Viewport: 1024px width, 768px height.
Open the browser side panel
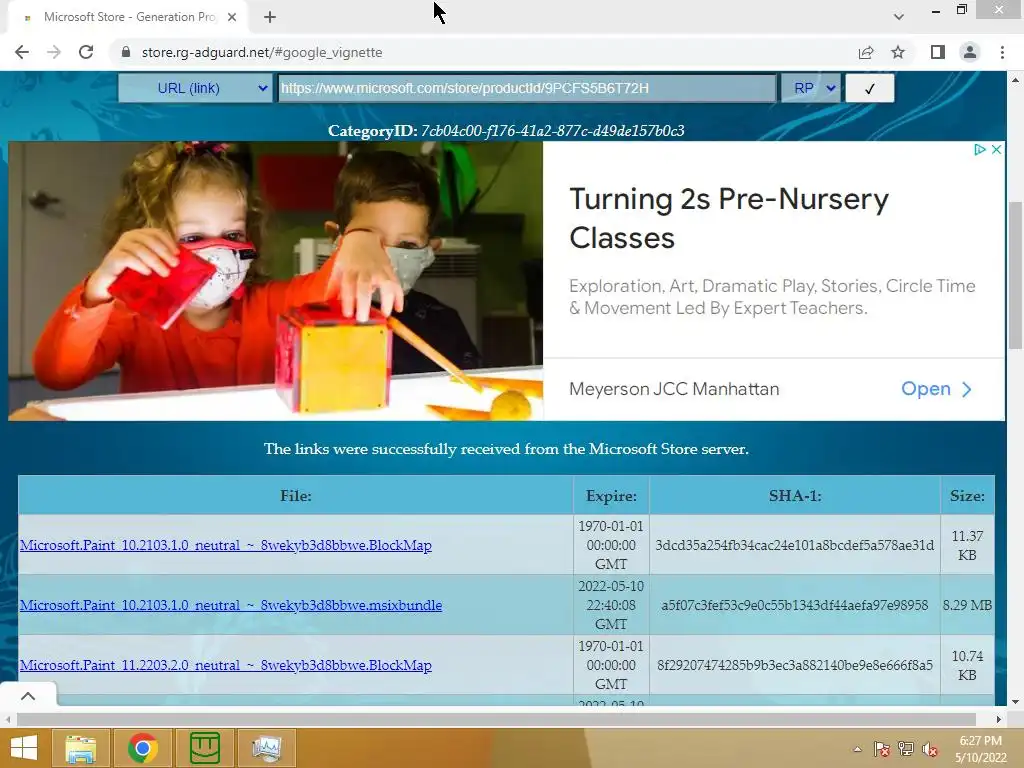click(x=938, y=52)
